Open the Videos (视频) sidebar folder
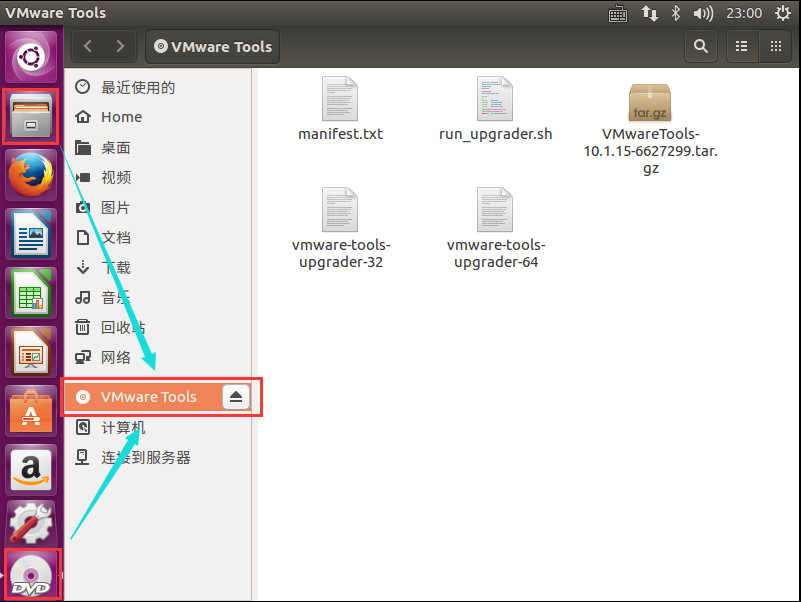Image resolution: width=801 pixels, height=602 pixels. tap(157, 177)
